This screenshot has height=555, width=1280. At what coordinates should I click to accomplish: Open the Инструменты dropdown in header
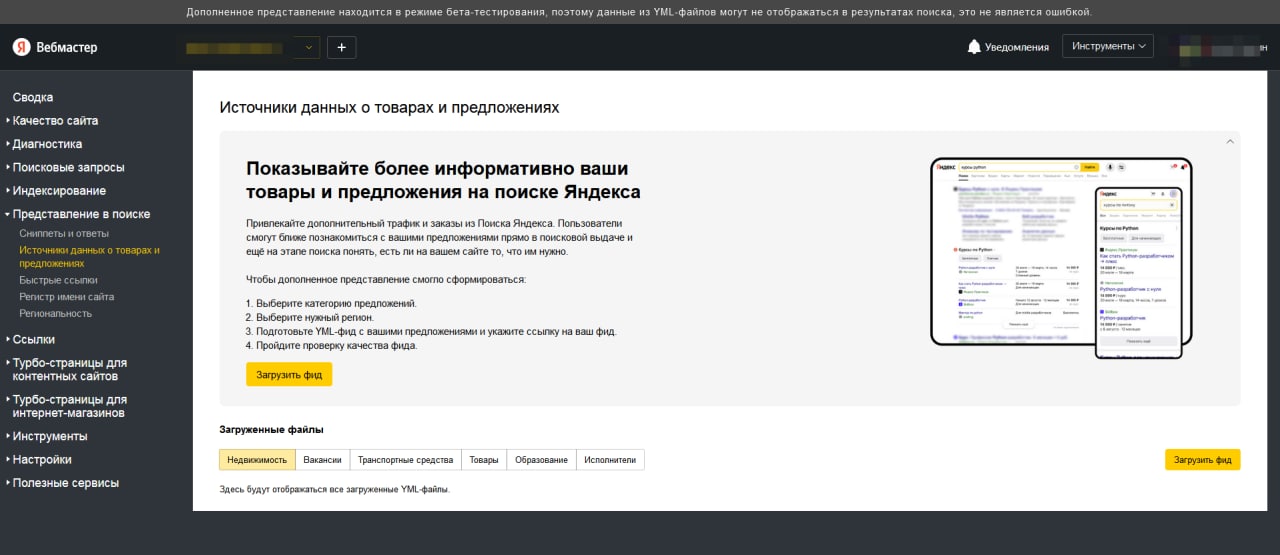point(1108,46)
